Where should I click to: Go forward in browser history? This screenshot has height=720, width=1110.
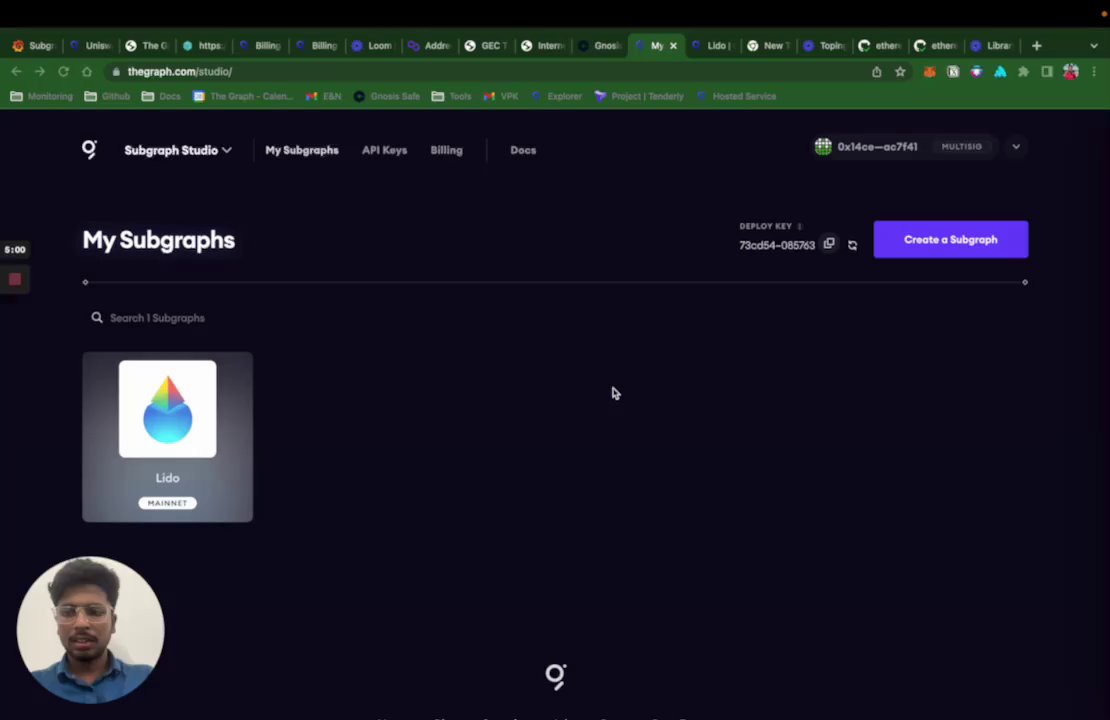[40, 72]
